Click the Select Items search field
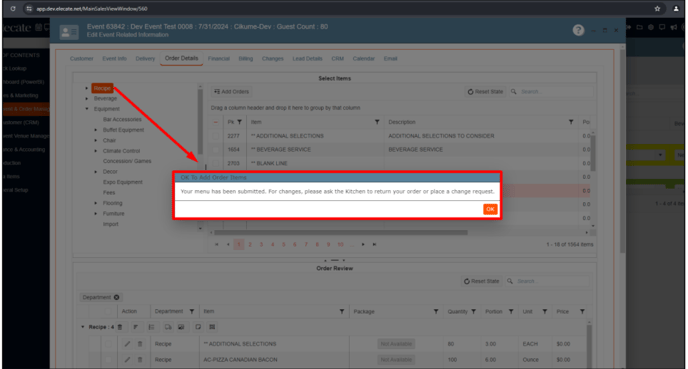Image resolution: width=688 pixels, height=369 pixels. (x=555, y=92)
